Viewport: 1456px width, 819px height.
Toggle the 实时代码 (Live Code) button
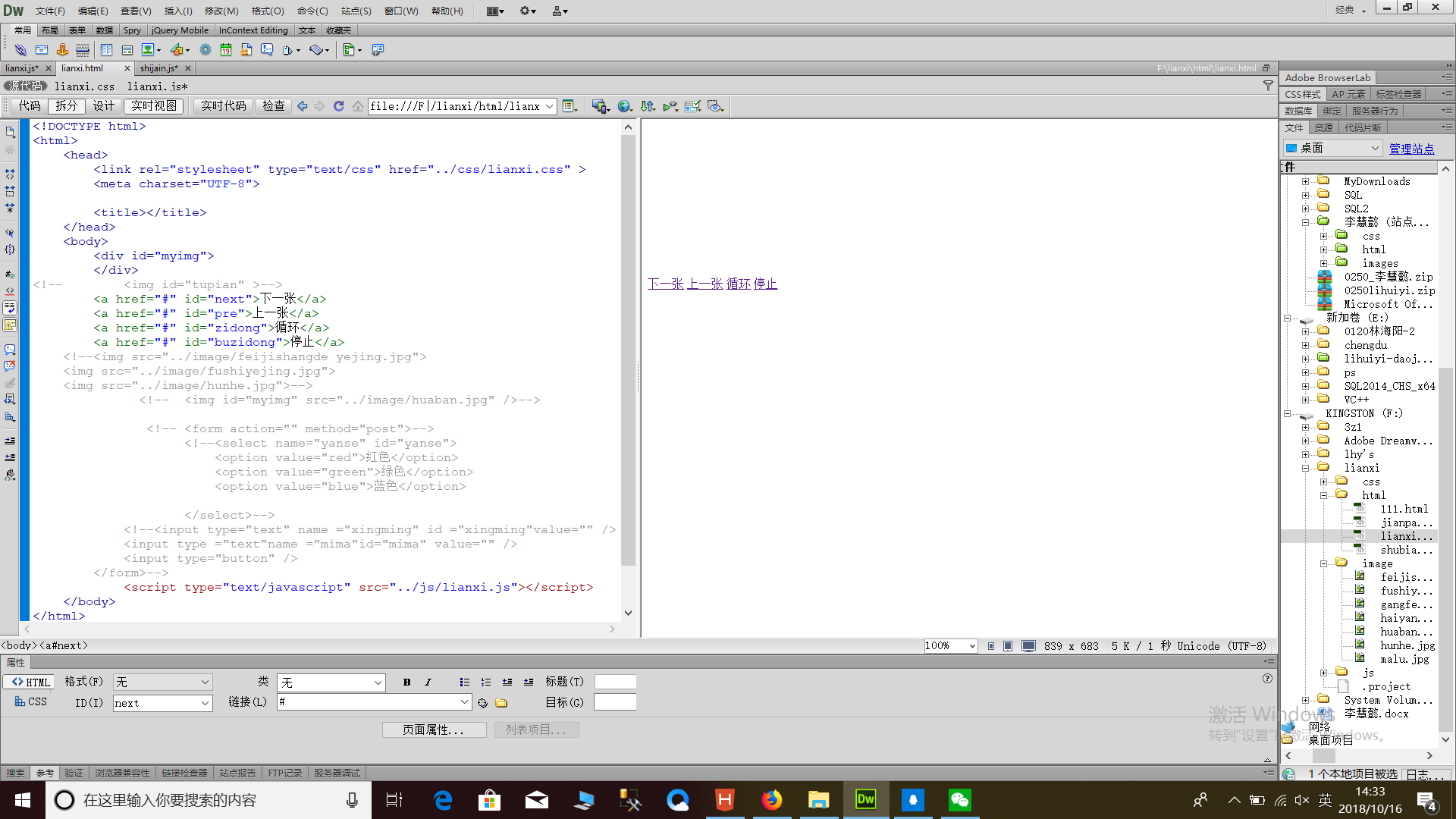pyautogui.click(x=224, y=106)
